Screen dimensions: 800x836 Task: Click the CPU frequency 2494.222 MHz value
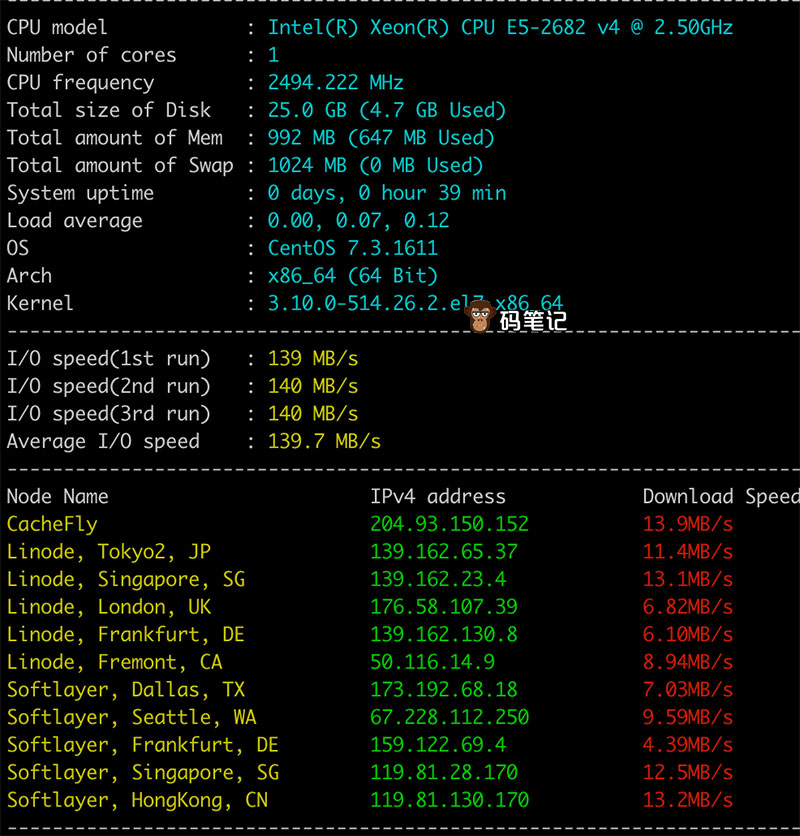[x=336, y=83]
